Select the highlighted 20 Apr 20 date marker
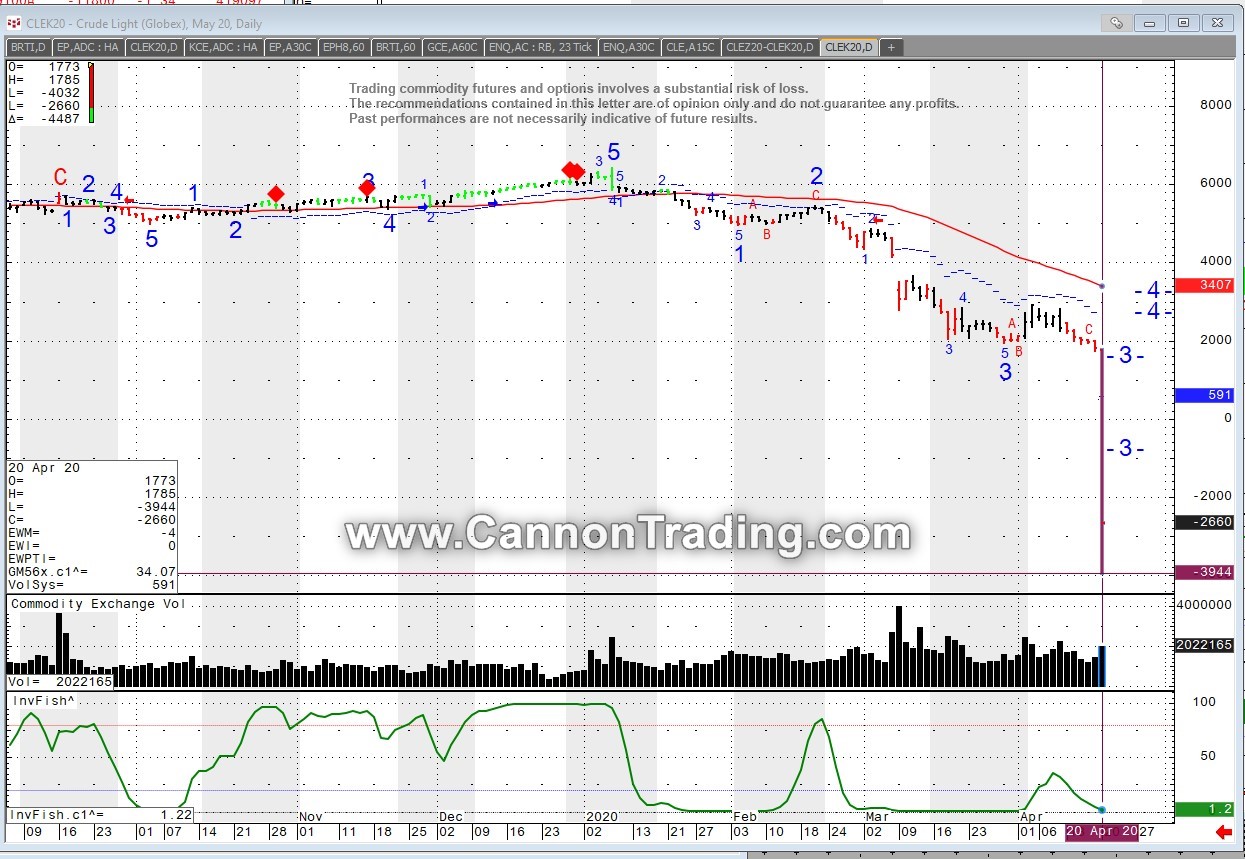This screenshot has height=859, width=1245. (x=1101, y=831)
